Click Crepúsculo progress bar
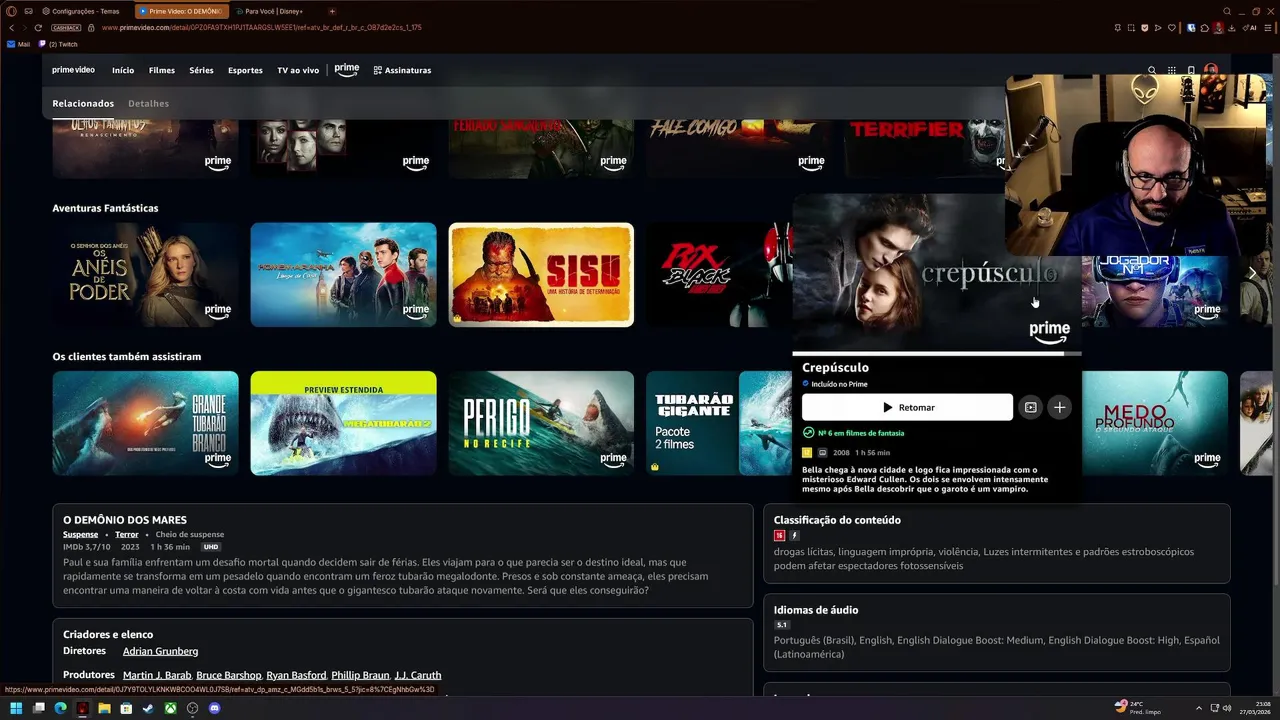Viewport: 1280px width, 720px height. (936, 353)
